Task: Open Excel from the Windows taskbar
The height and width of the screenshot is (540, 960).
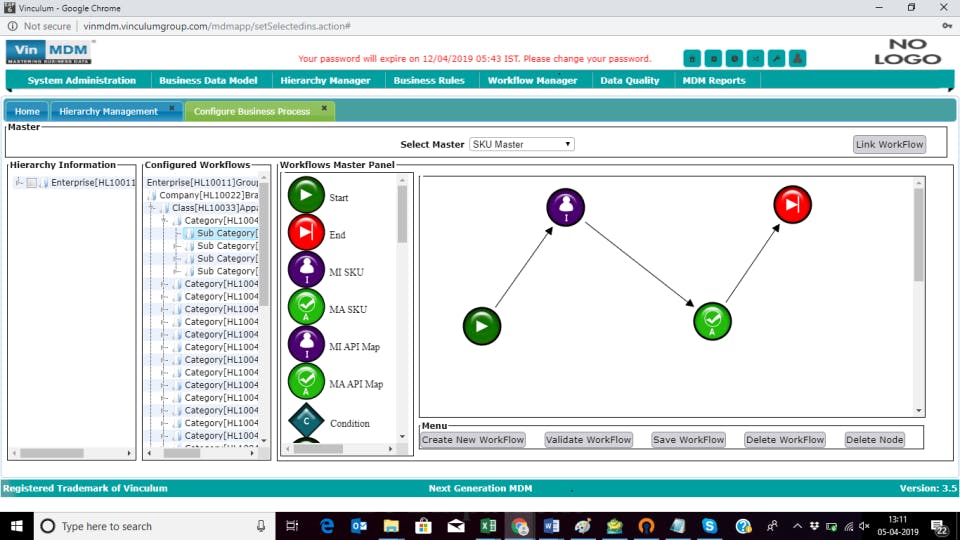Action: [x=488, y=526]
